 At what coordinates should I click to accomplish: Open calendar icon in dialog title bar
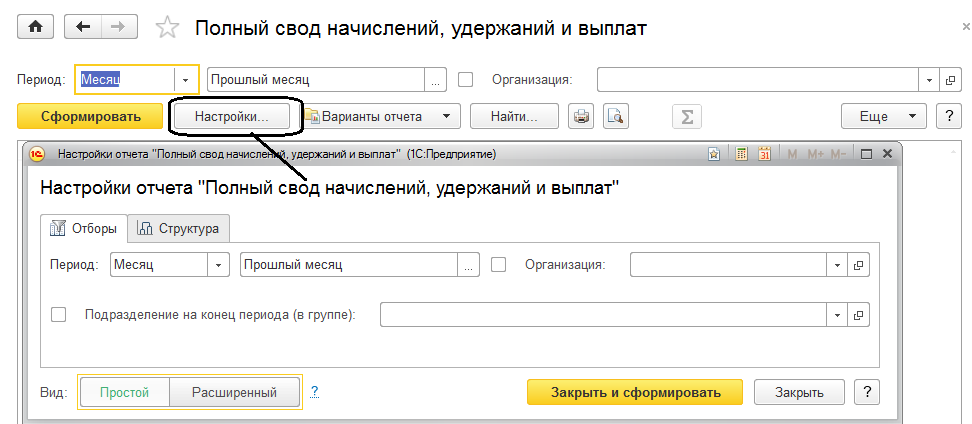coord(765,154)
